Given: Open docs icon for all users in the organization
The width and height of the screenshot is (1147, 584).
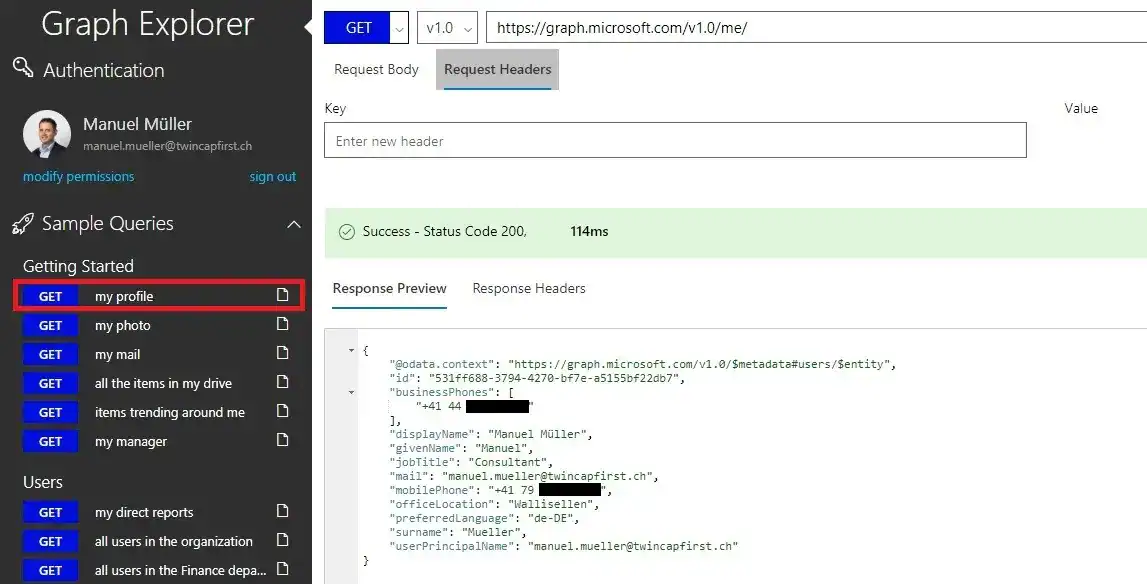Looking at the screenshot, I should (282, 540).
